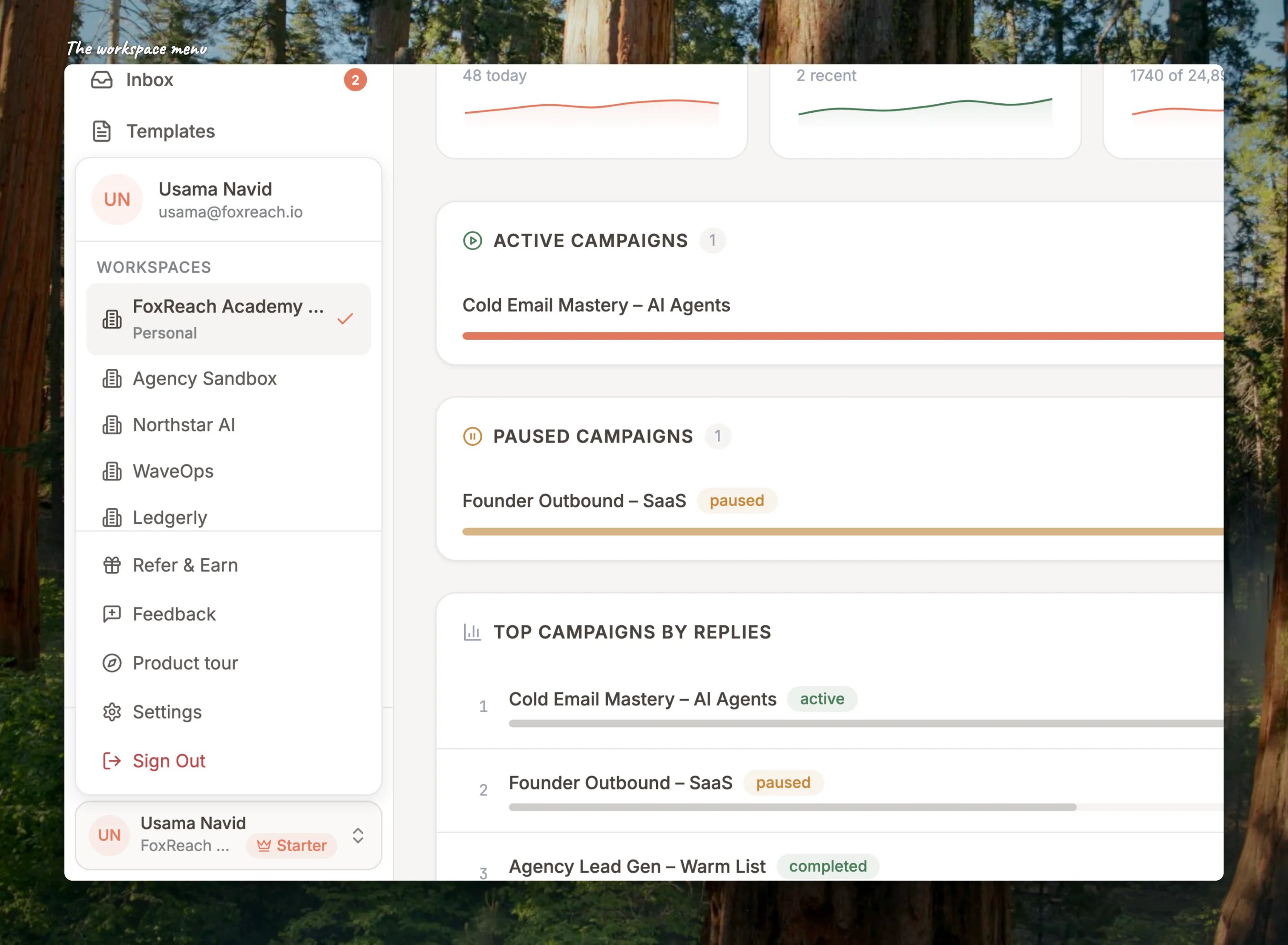
Task: Click the Ledgerly building icon
Action: (x=112, y=518)
